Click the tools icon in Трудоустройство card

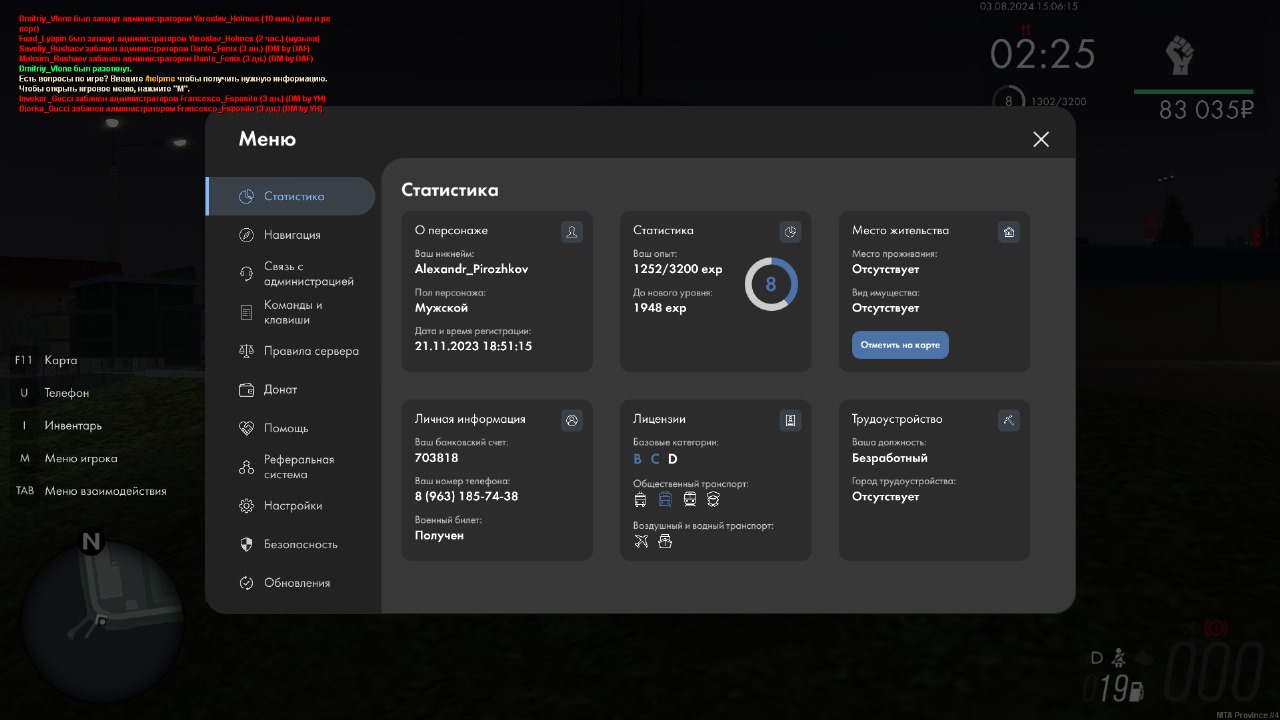pos(1009,421)
